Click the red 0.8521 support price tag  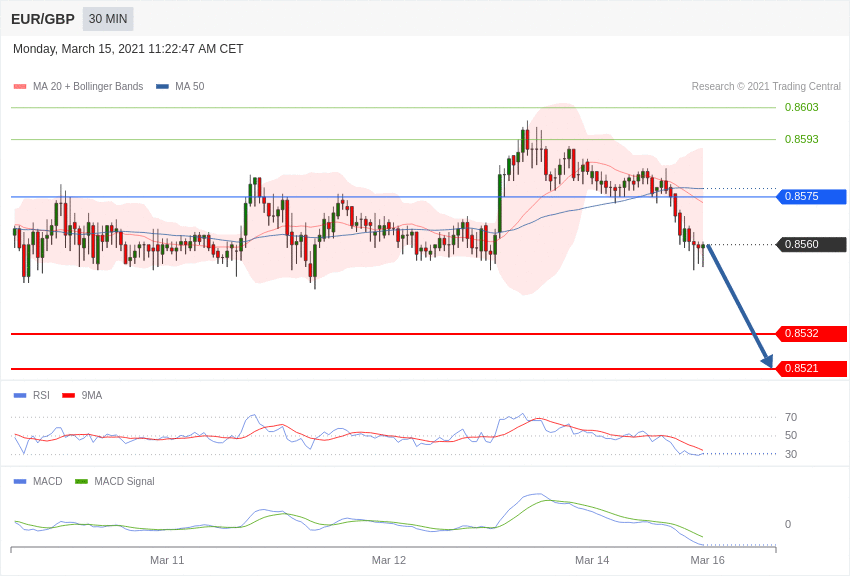point(812,368)
